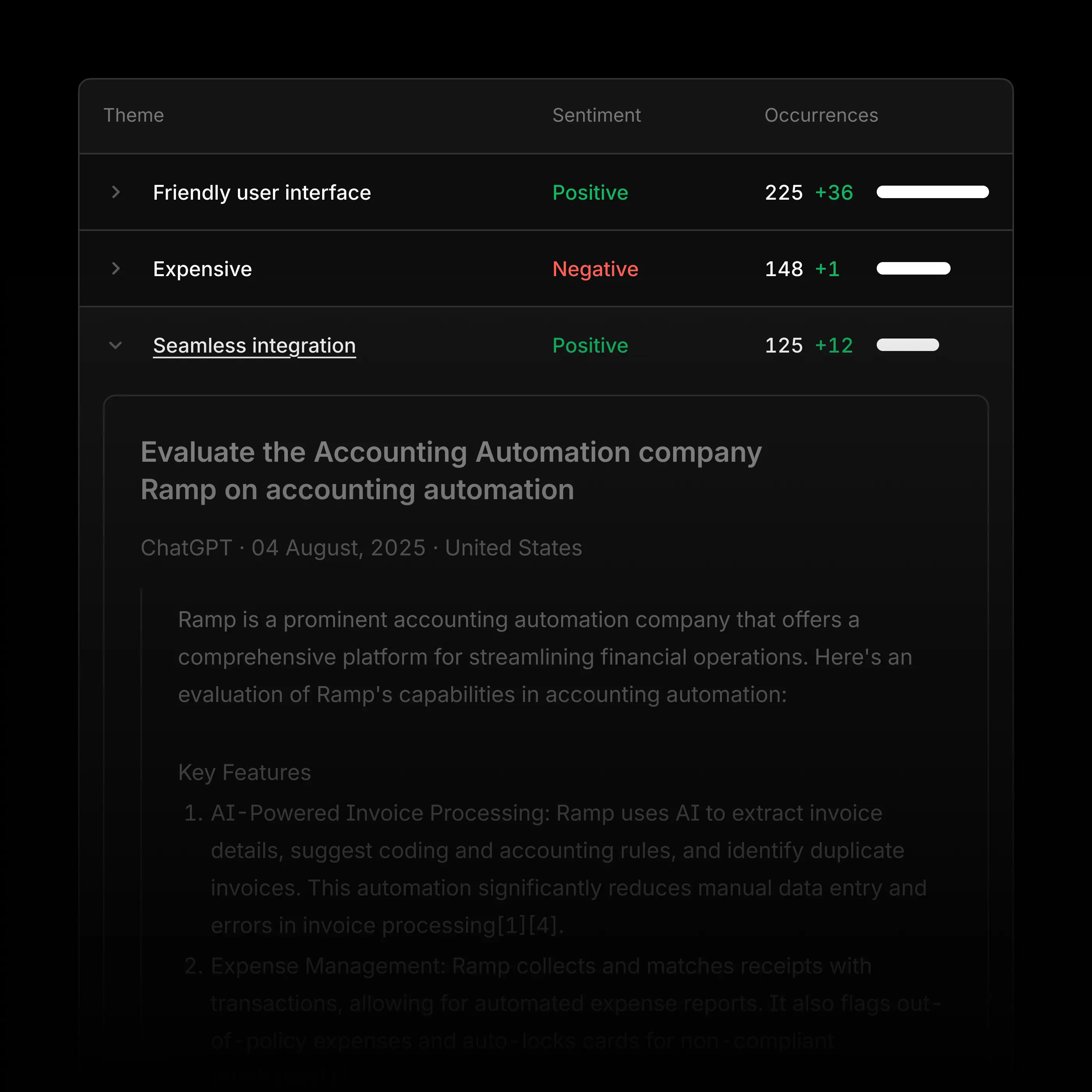Sort by the Theme column header

[133, 115]
